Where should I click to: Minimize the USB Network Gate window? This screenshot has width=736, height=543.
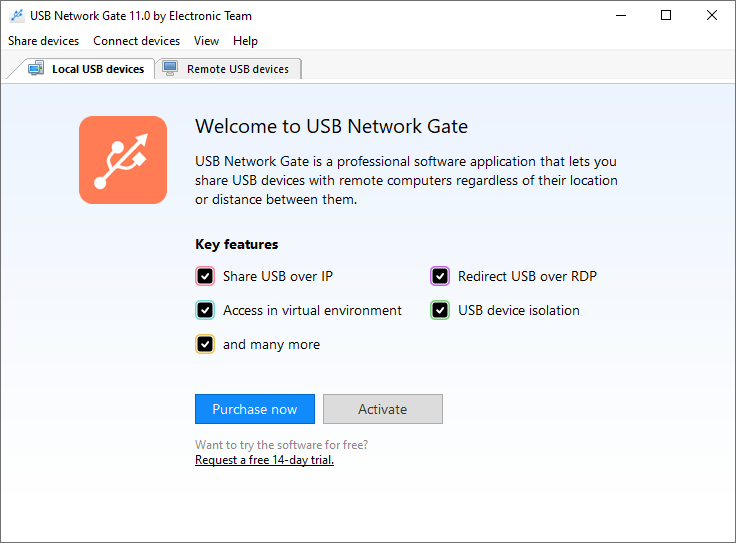pyautogui.click(x=621, y=16)
